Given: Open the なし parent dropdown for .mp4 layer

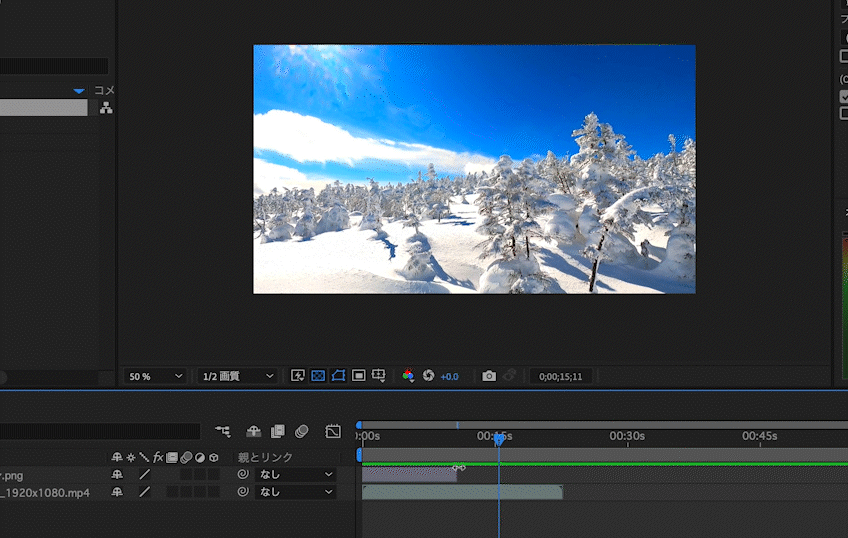Looking at the screenshot, I should pyautogui.click(x=295, y=492).
